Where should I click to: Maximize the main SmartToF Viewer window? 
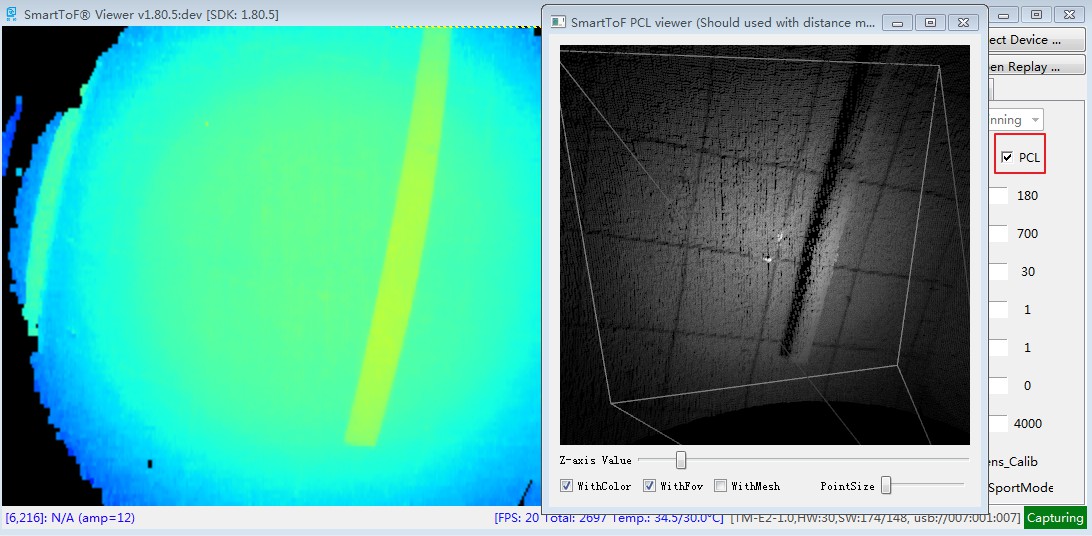tap(1036, 14)
